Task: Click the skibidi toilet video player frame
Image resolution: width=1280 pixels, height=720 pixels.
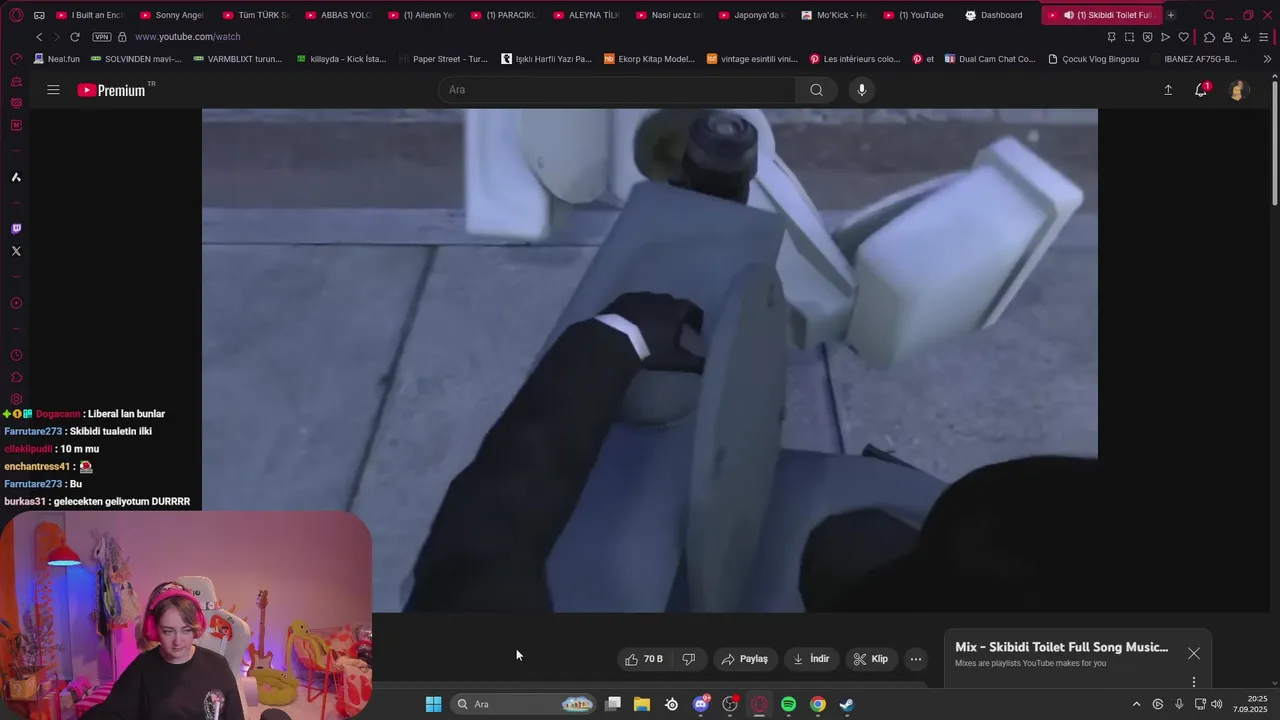Action: pyautogui.click(x=650, y=360)
